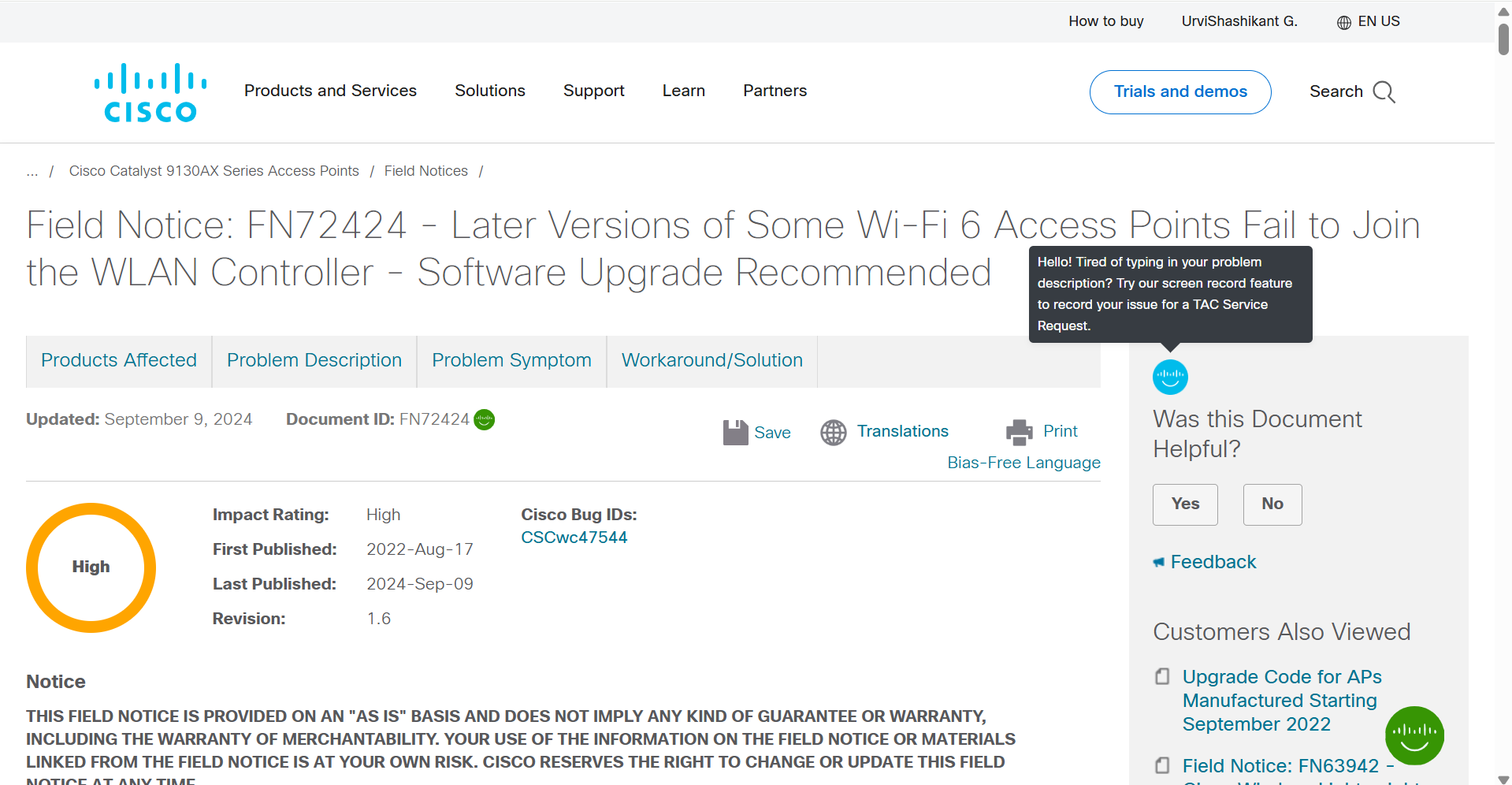The image size is (1512, 785).
Task: Select first published date 2022-Aug-17
Action: (420, 549)
